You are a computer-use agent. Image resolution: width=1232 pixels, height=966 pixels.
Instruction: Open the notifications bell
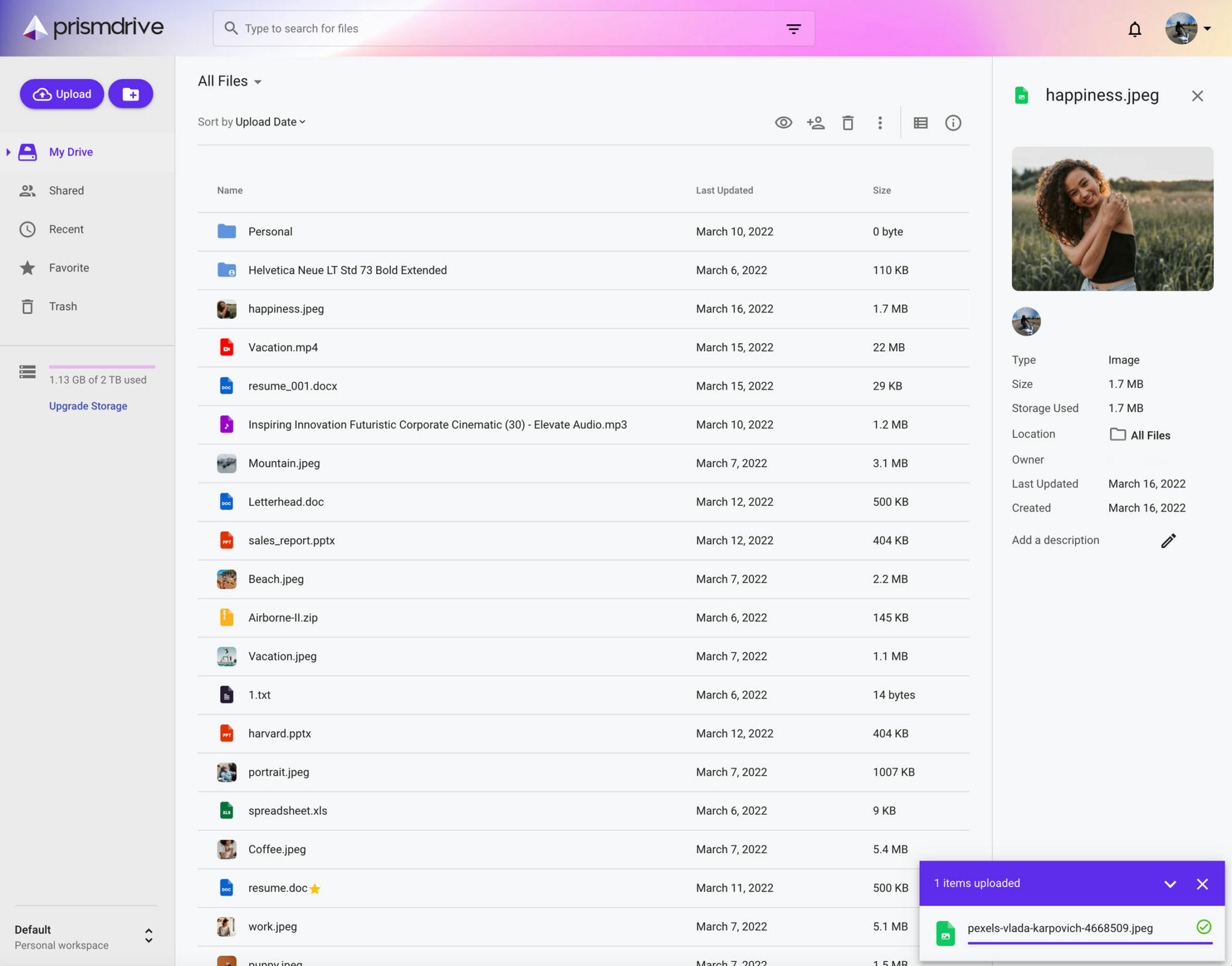tap(1135, 28)
